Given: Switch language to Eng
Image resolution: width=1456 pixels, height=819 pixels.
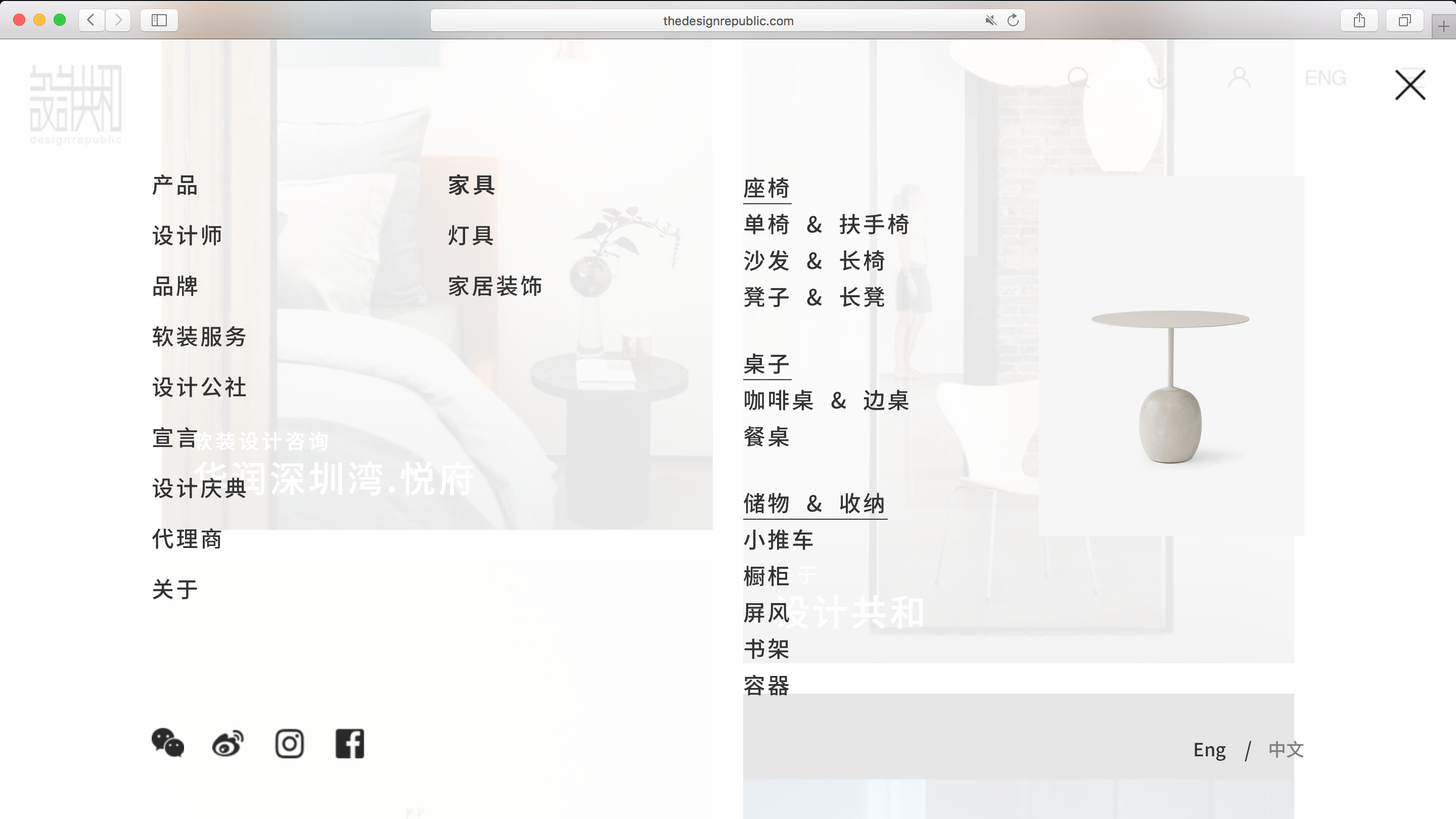Looking at the screenshot, I should point(1209,749).
